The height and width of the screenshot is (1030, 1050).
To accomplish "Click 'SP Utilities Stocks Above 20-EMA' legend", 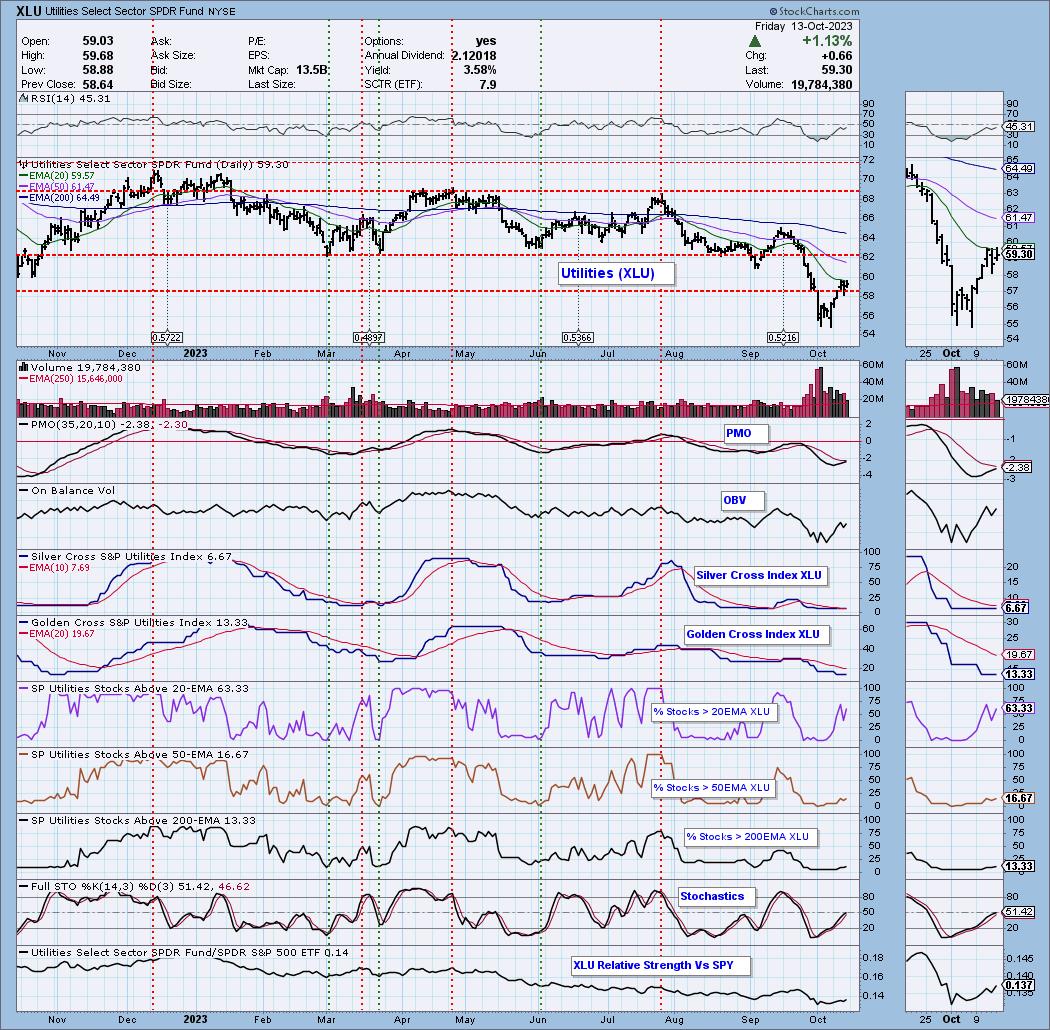I will [134, 688].
